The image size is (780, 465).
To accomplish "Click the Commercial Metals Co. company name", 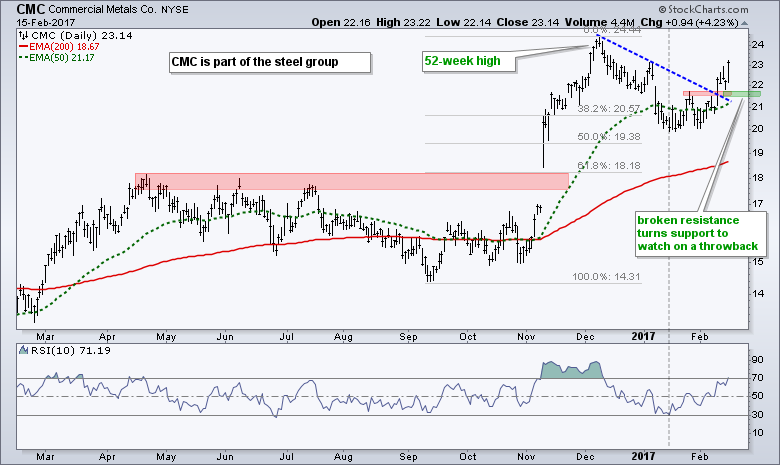I will pos(102,9).
